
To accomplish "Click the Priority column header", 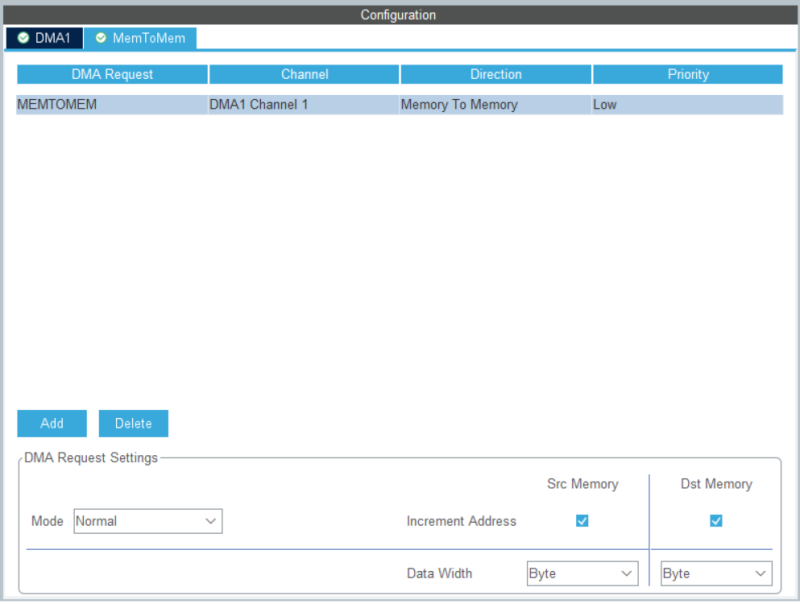I will 688,73.
